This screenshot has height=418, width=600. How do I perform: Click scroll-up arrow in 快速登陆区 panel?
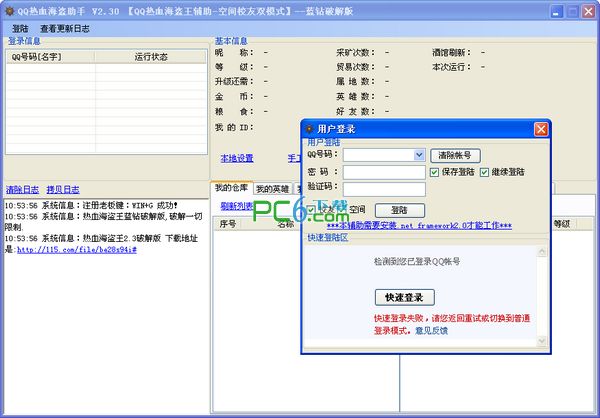[x=541, y=251]
